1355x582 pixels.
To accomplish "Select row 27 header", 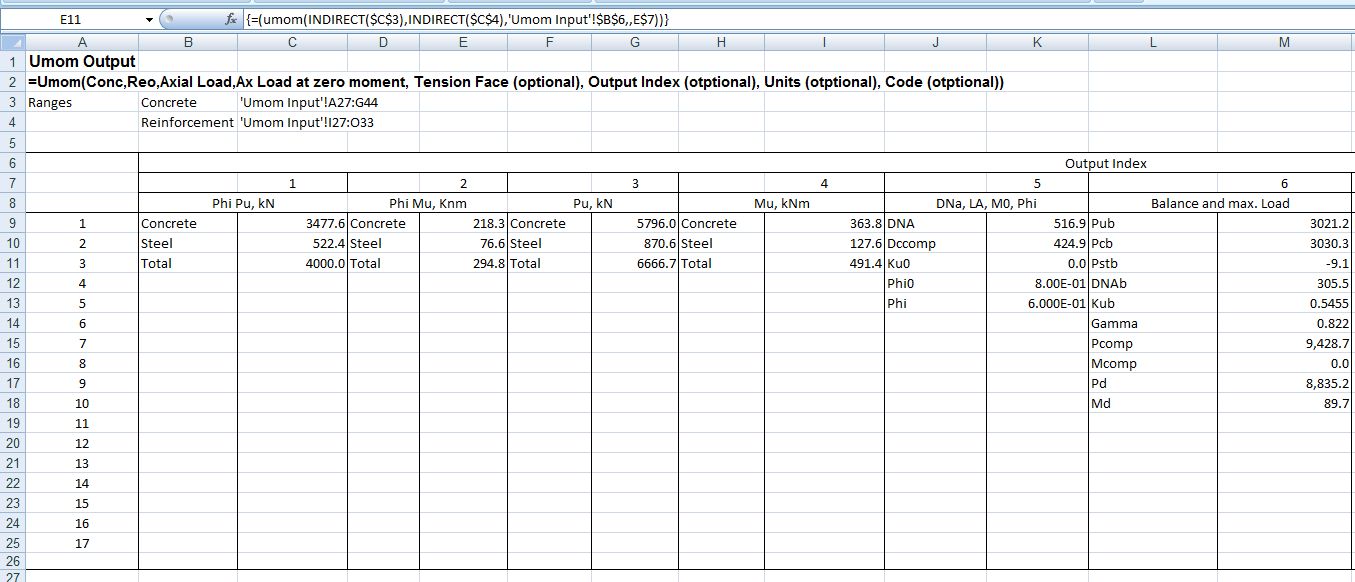I will click(12, 576).
